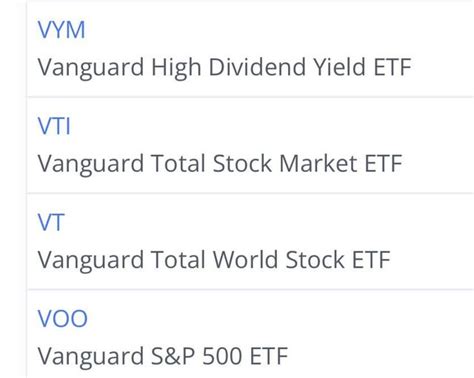474x378 pixels.
Task: Click blank area right of VTI ticker
Action: tap(272, 126)
